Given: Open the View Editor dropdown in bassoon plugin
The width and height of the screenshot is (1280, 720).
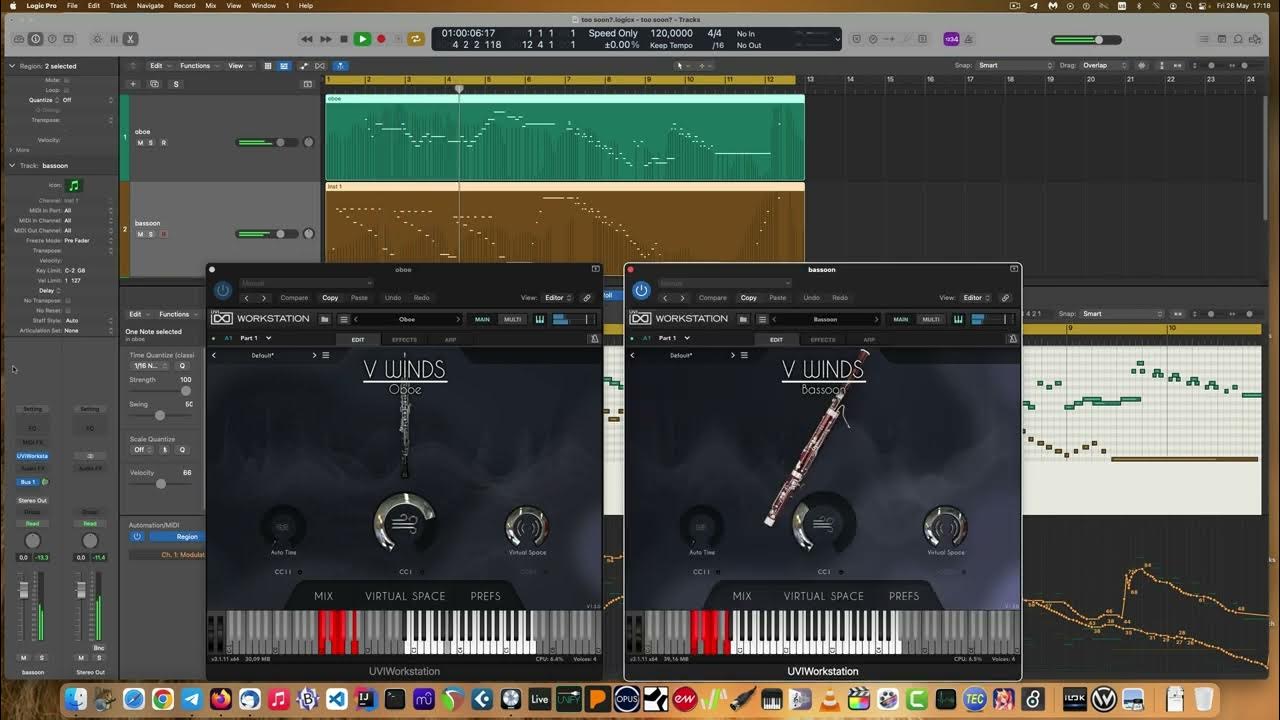Looking at the screenshot, I should coord(976,297).
